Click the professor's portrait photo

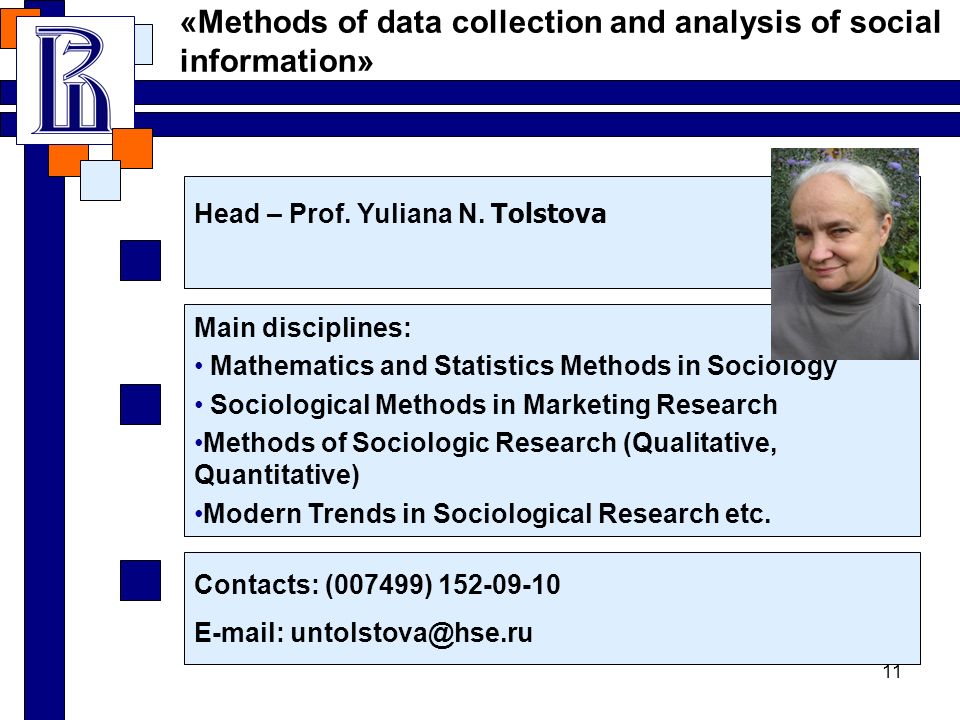click(845, 253)
